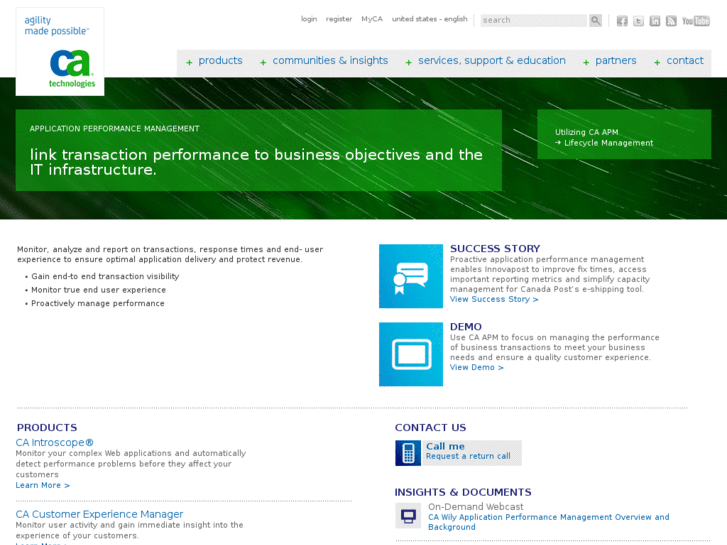Screen dimensions: 727x545
Task: Click 'Proactively manage performance' bullet
Action: click(x=98, y=303)
